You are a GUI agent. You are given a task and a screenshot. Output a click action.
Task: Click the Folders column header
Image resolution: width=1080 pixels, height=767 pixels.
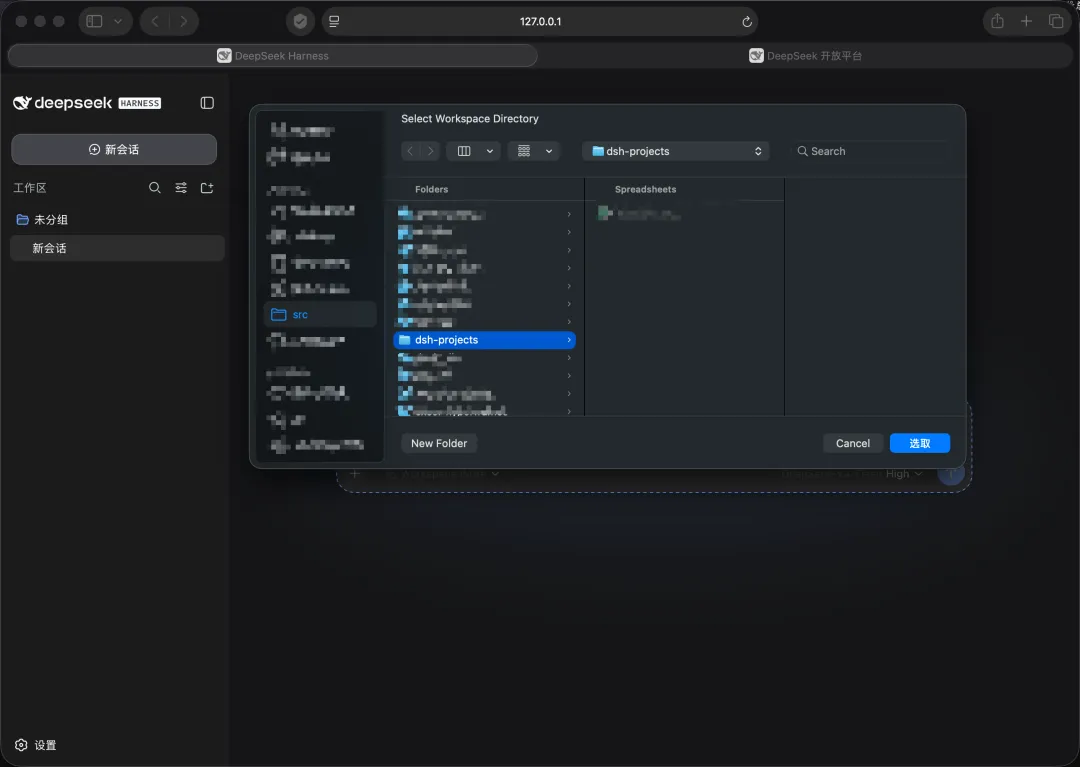coord(431,189)
